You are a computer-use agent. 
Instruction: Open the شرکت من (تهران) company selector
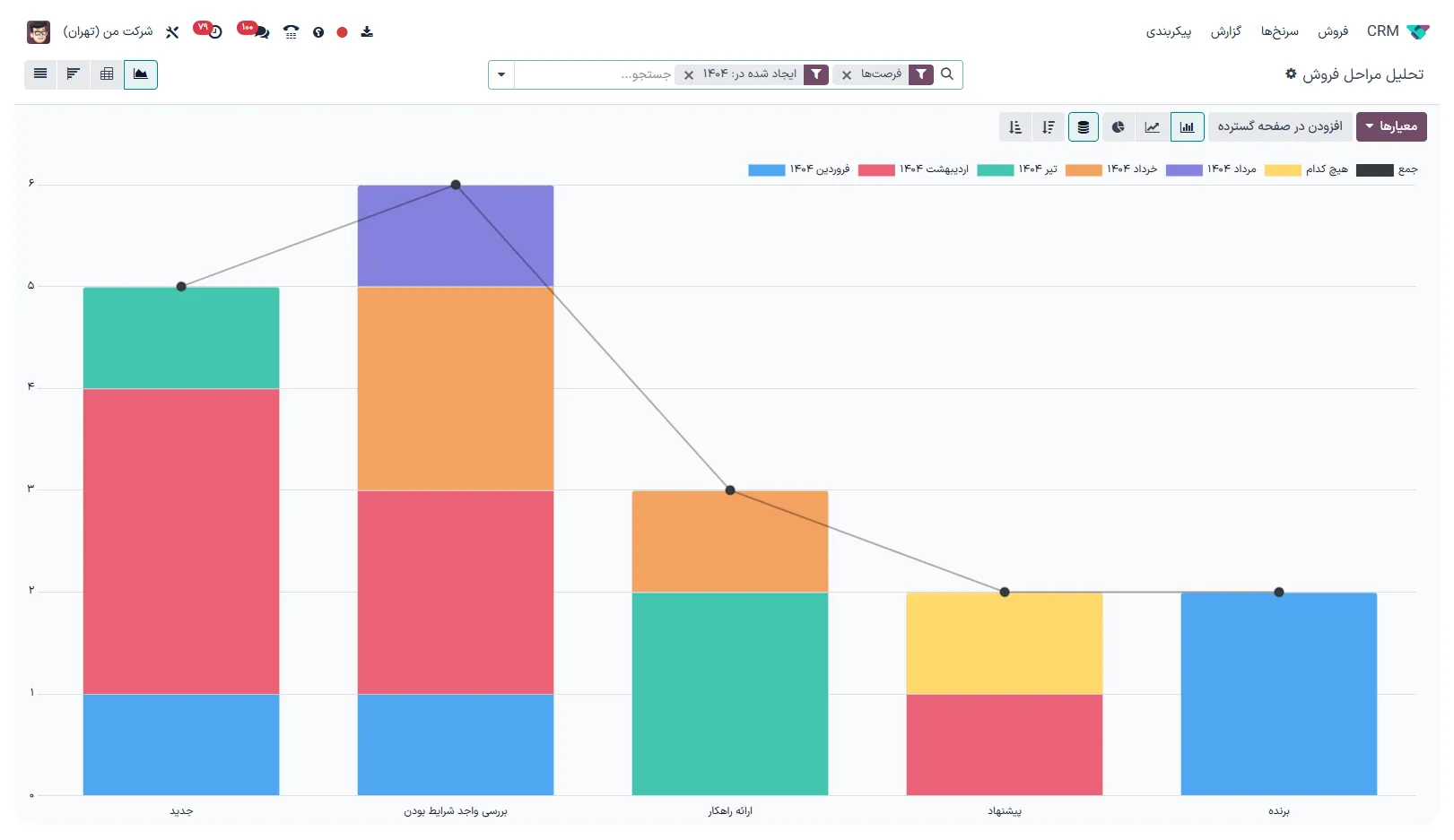tap(108, 32)
